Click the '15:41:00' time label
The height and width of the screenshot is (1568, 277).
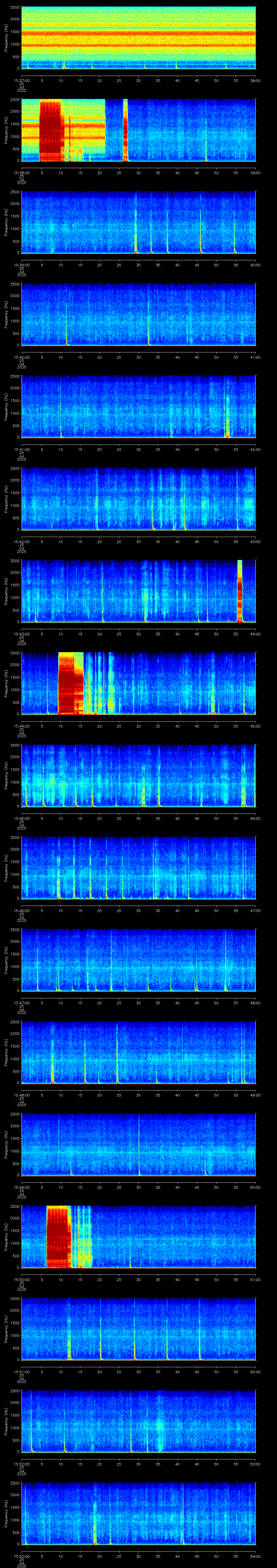click(21, 449)
